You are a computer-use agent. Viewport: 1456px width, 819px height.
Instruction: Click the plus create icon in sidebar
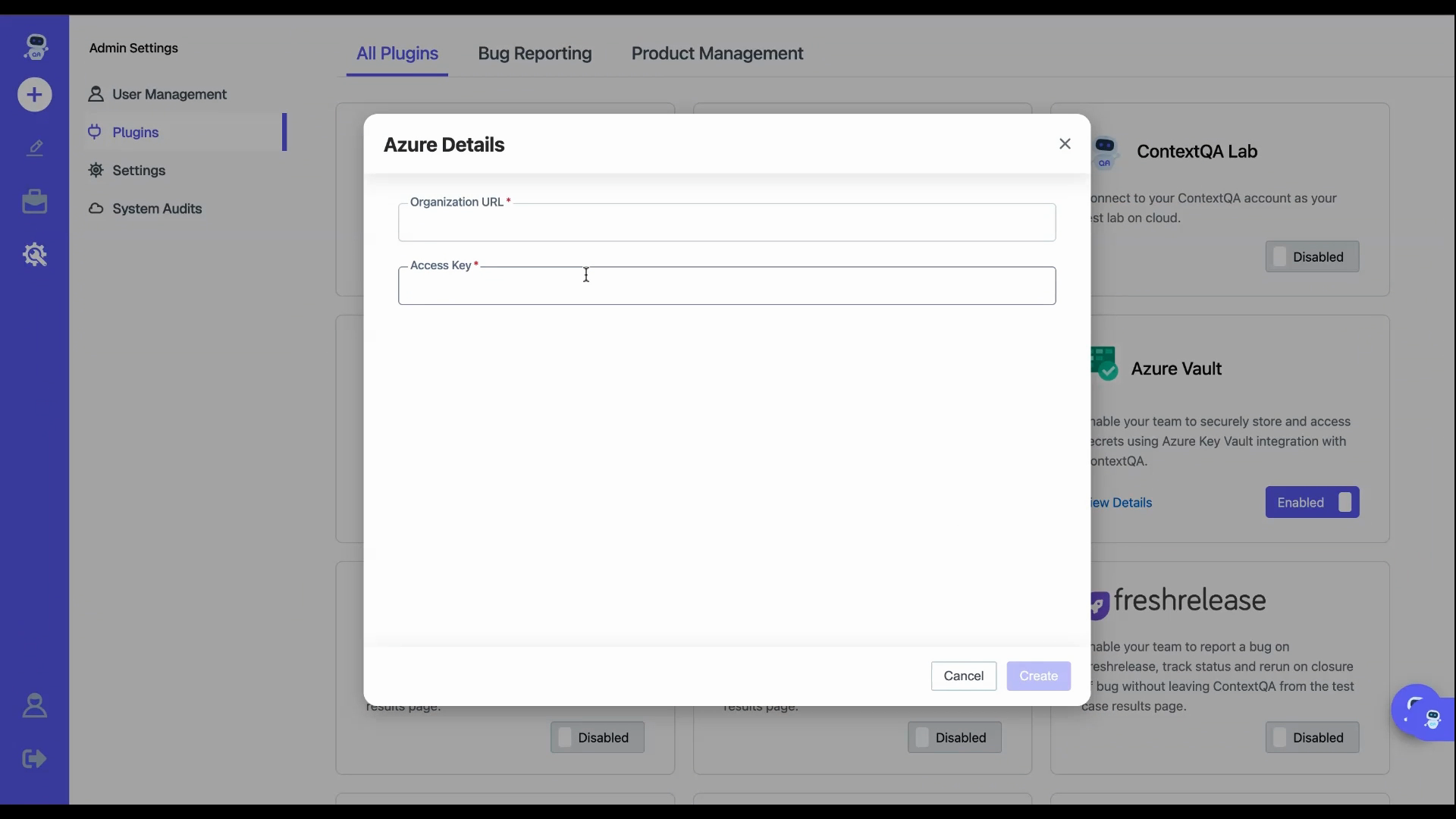point(34,95)
